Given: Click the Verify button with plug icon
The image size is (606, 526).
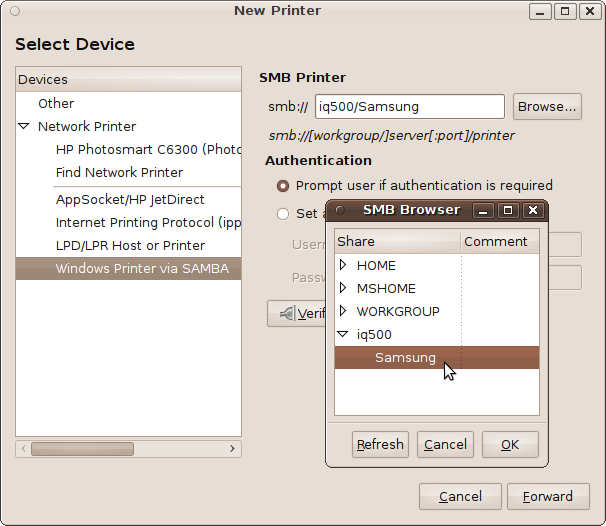Looking at the screenshot, I should point(297,313).
